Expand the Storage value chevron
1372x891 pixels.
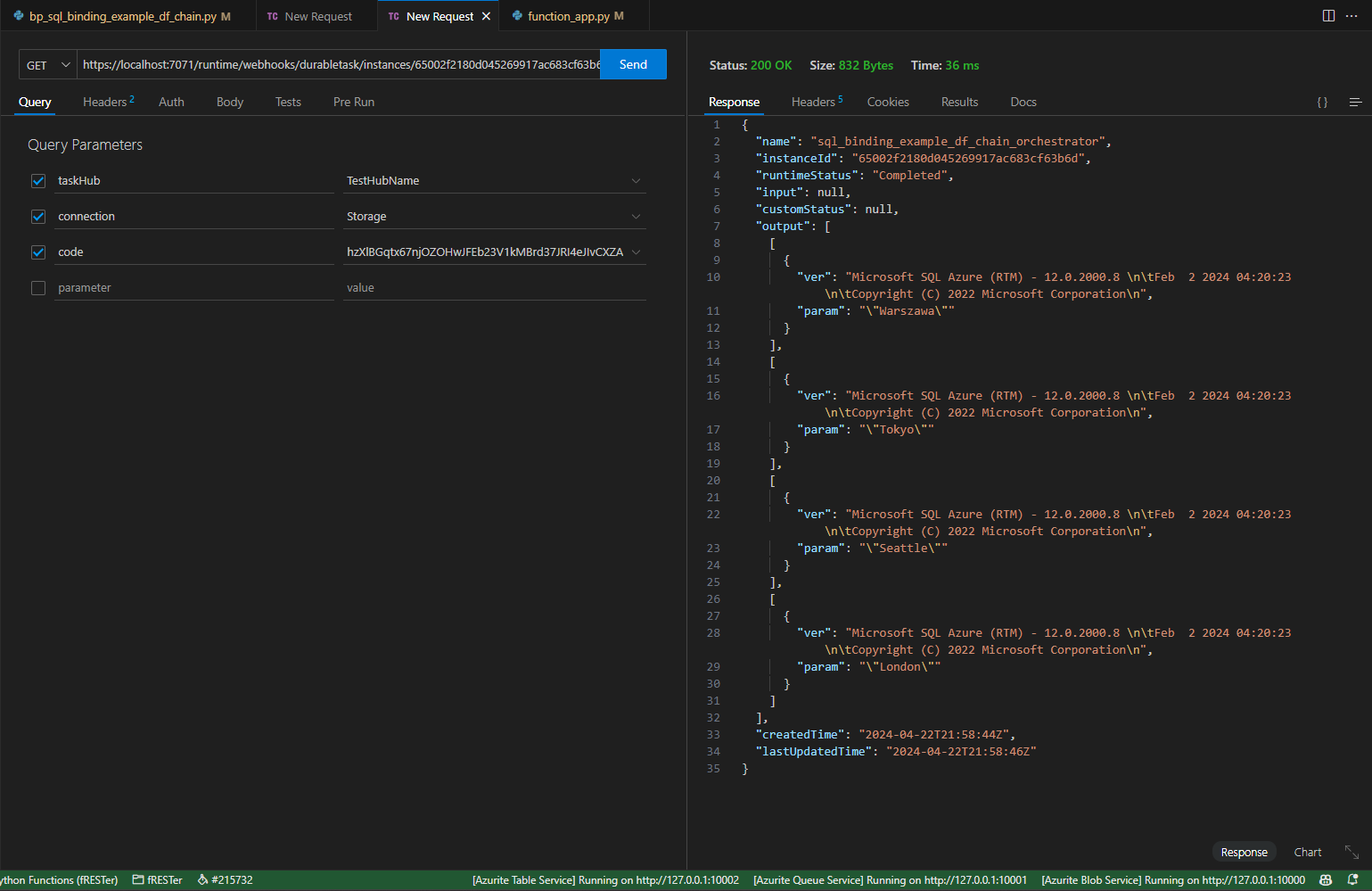[x=636, y=217]
